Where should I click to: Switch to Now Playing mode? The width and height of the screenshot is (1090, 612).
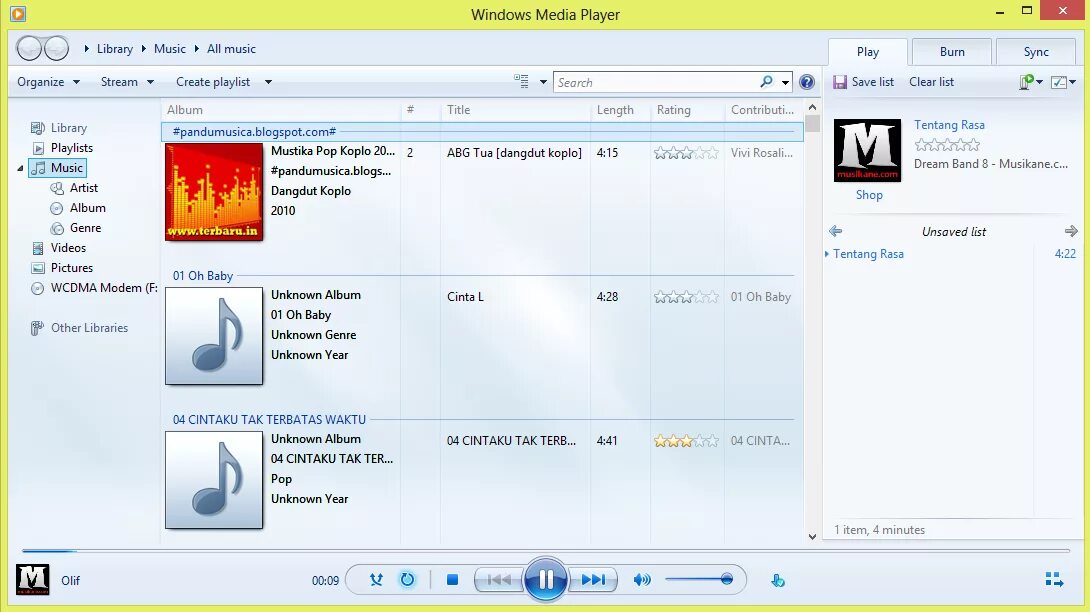[x=1054, y=579]
